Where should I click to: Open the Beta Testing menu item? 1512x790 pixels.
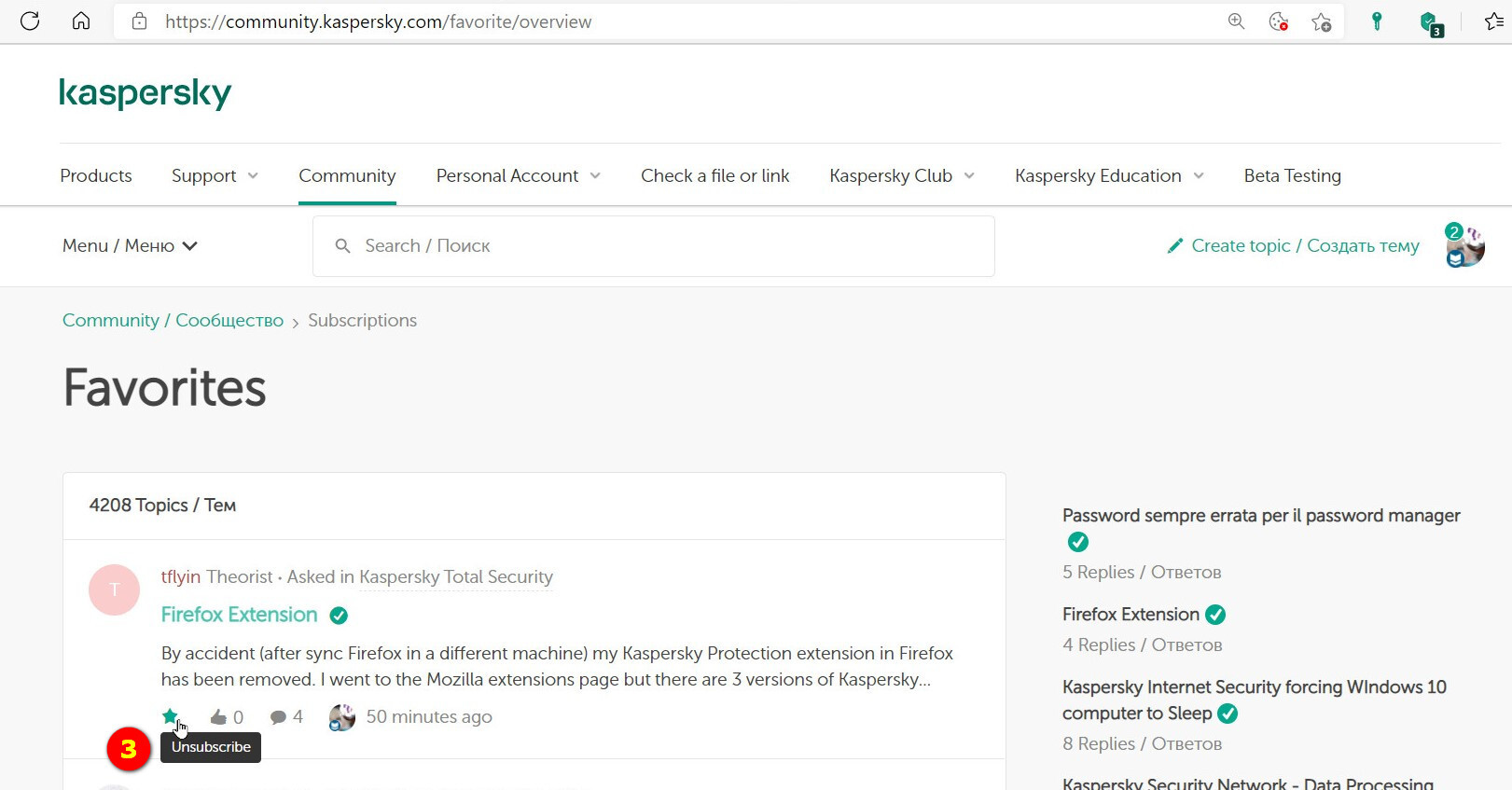[1292, 175]
